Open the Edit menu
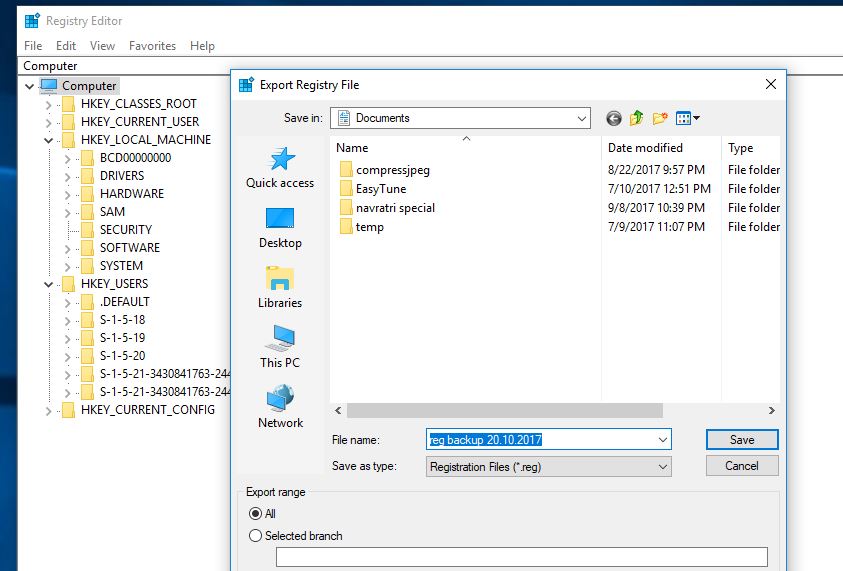 (x=66, y=46)
